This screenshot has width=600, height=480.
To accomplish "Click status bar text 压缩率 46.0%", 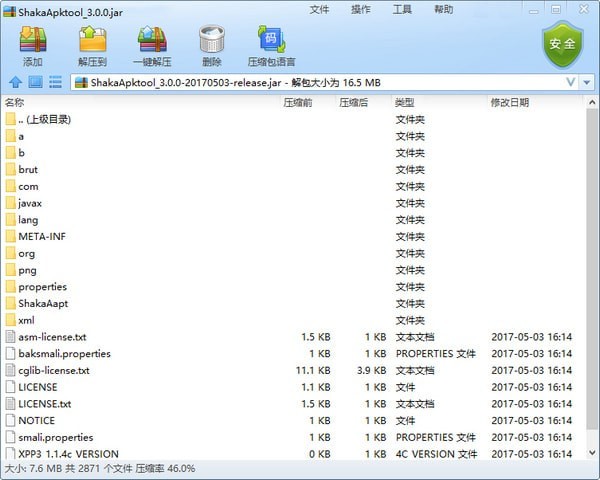I will 165,469.
